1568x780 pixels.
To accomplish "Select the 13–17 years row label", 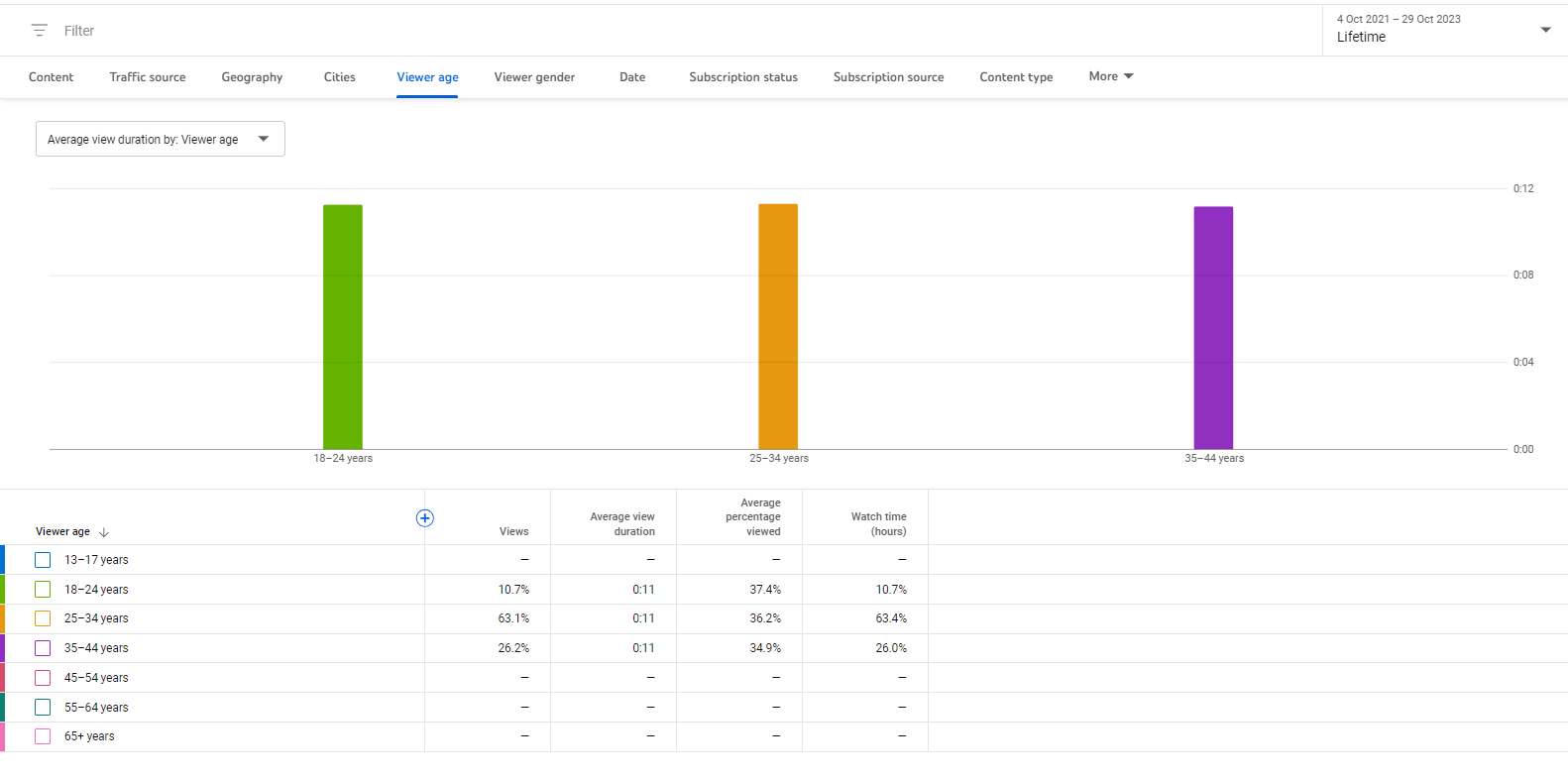I will [x=96, y=560].
